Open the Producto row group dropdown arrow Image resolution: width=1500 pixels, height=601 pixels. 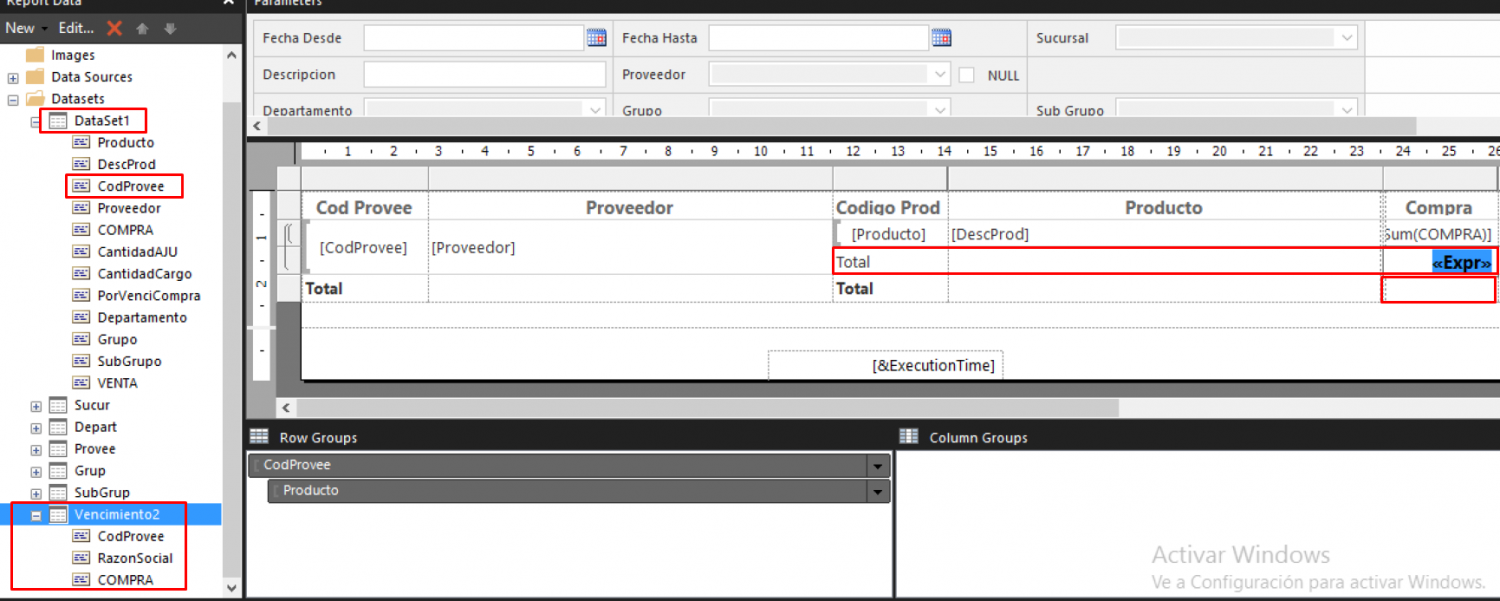(x=879, y=491)
